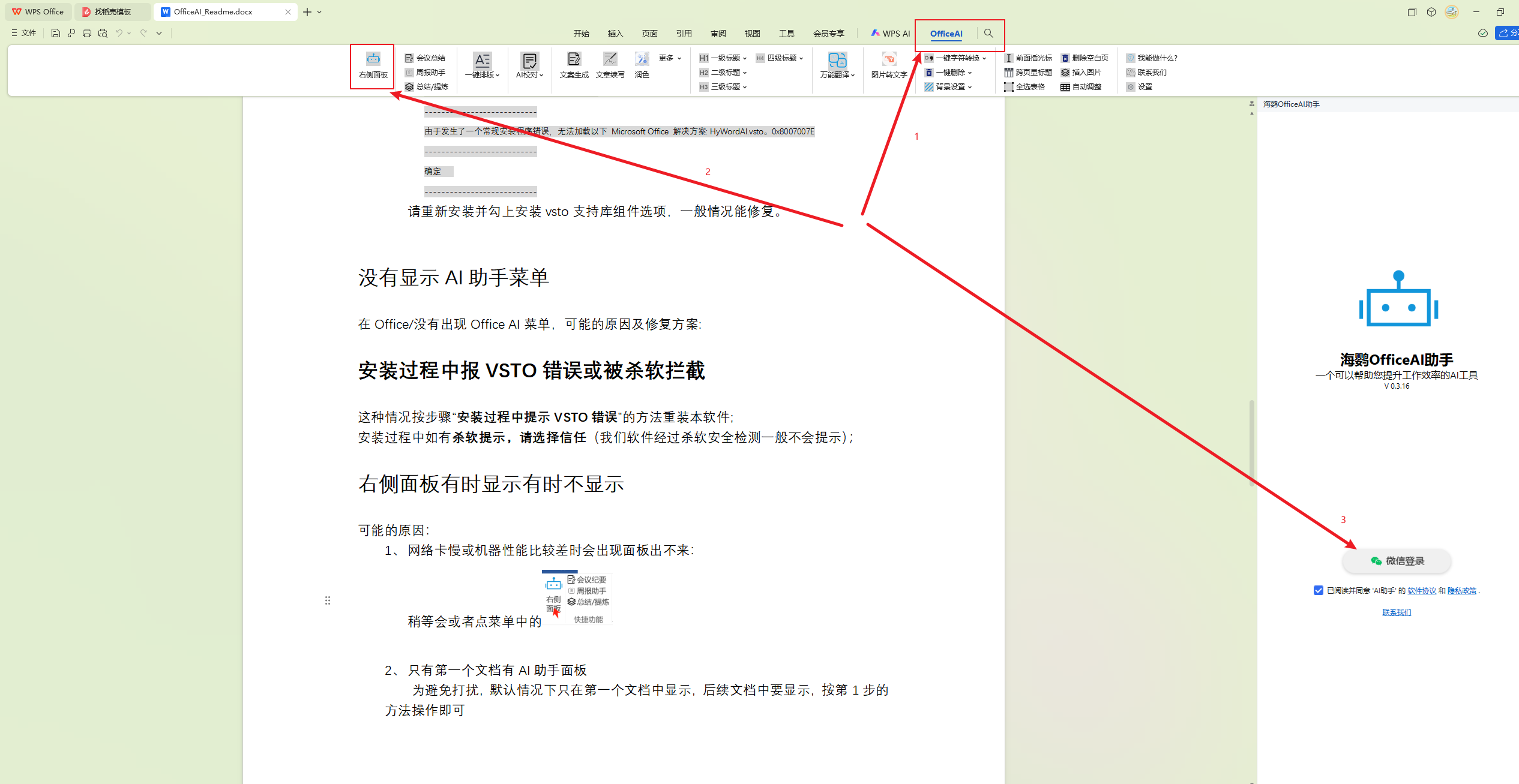1519x784 pixels.
Task: Open the 更多 dropdown menu
Action: pos(669,58)
